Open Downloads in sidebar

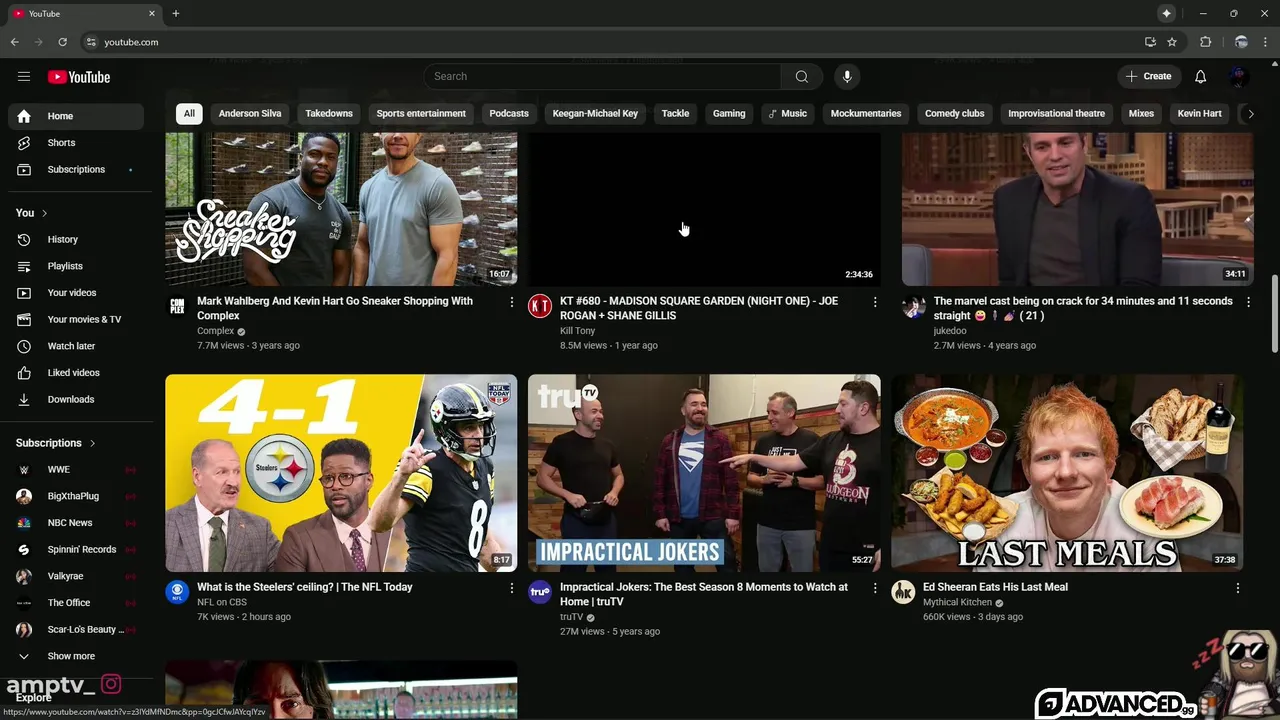(76, 400)
